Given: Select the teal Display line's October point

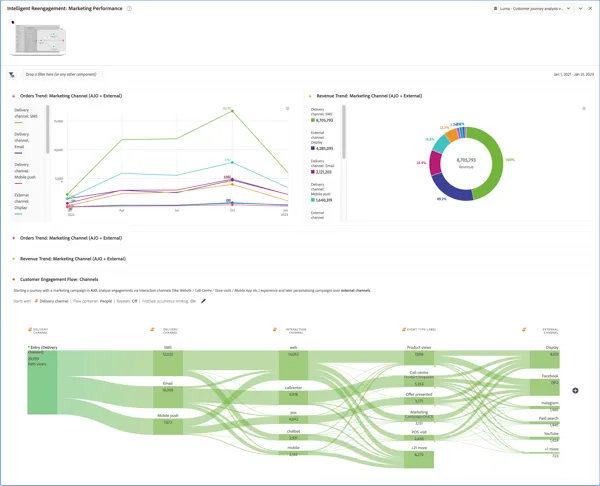Looking at the screenshot, I should click(x=232, y=162).
